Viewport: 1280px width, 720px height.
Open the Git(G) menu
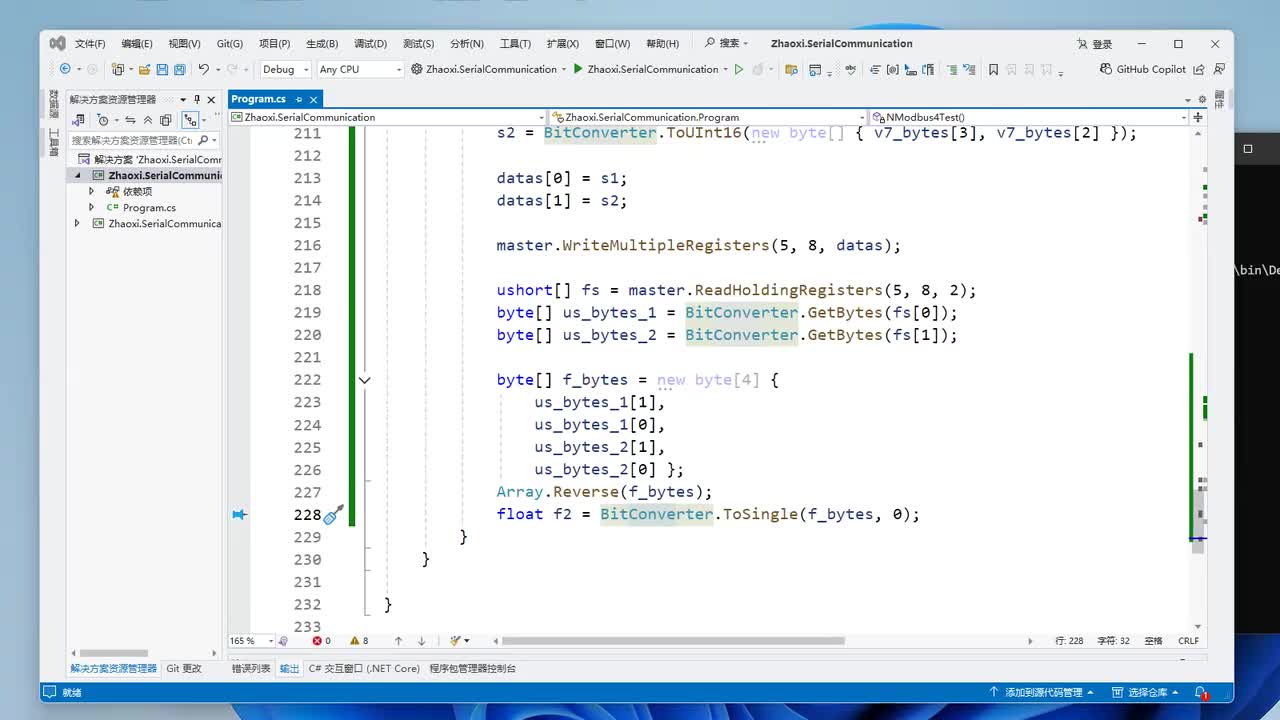(230, 44)
